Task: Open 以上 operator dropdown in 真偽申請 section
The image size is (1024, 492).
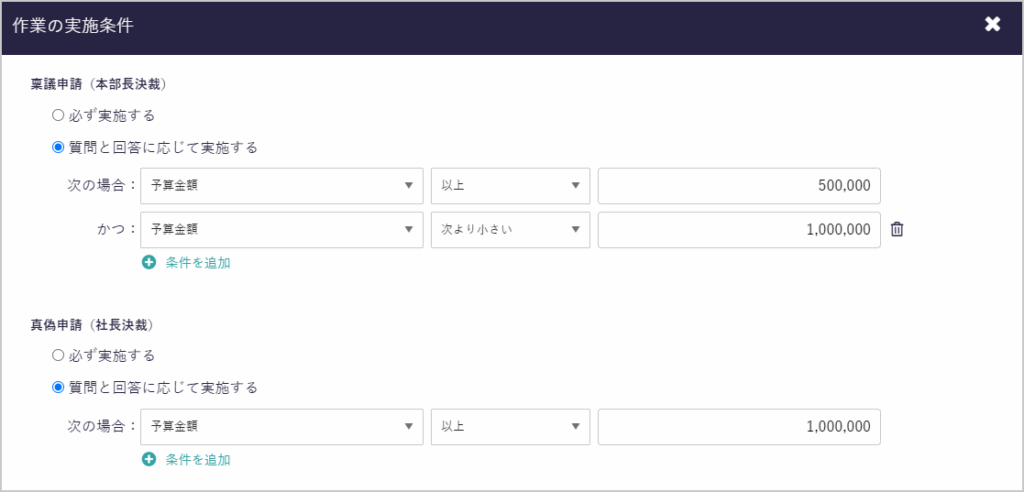Action: 510,426
